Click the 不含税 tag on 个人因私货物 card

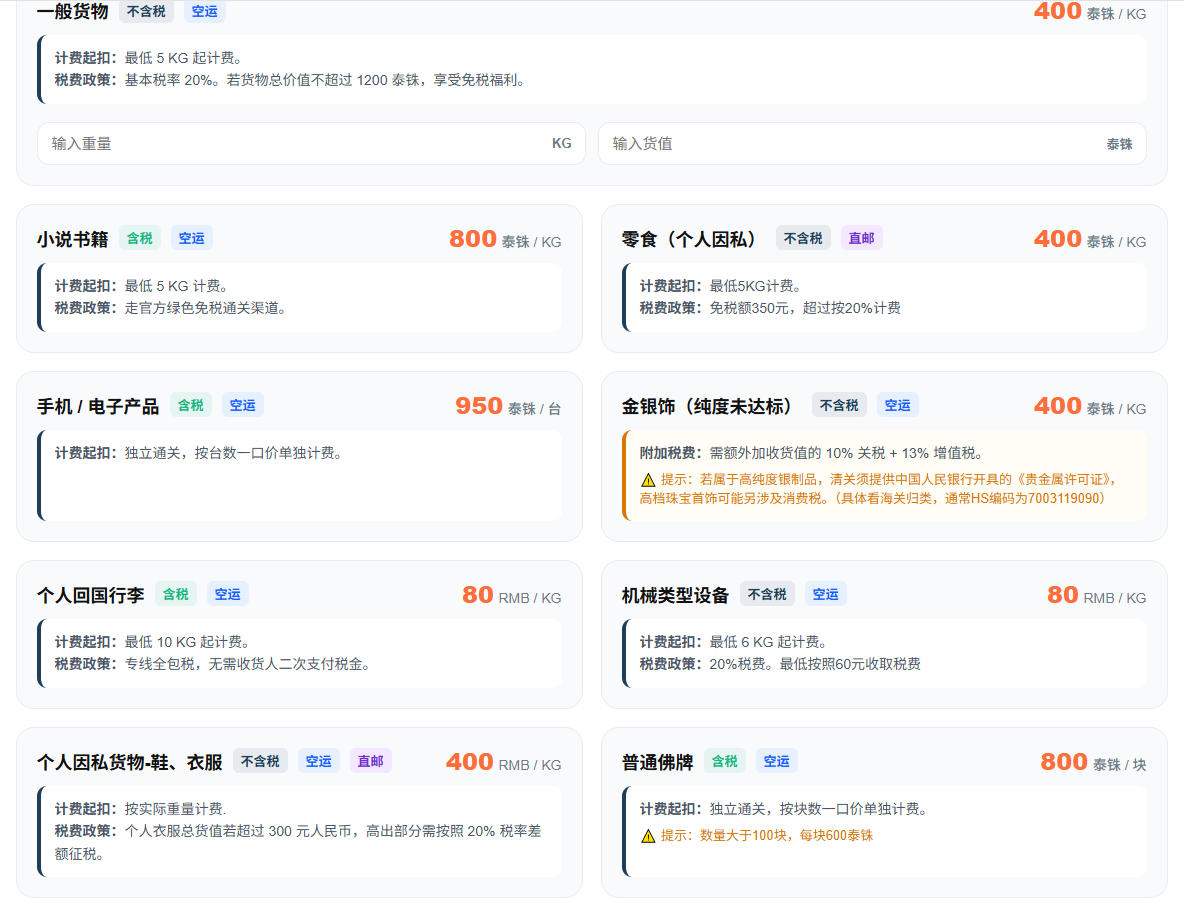click(261, 761)
